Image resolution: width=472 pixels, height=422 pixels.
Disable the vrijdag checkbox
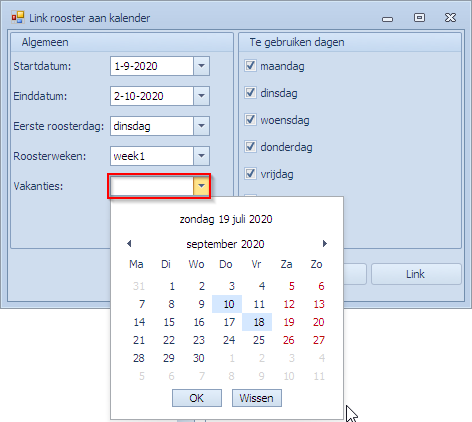[250, 173]
